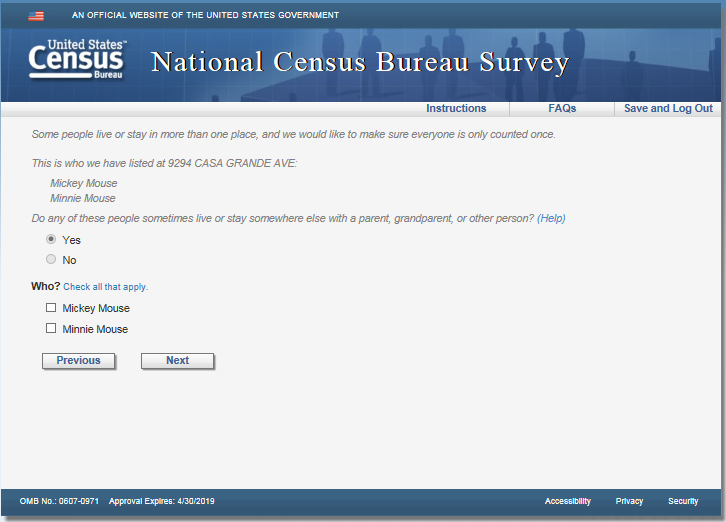Open the FAQs menu item
Image resolution: width=726 pixels, height=522 pixels.
(x=562, y=108)
